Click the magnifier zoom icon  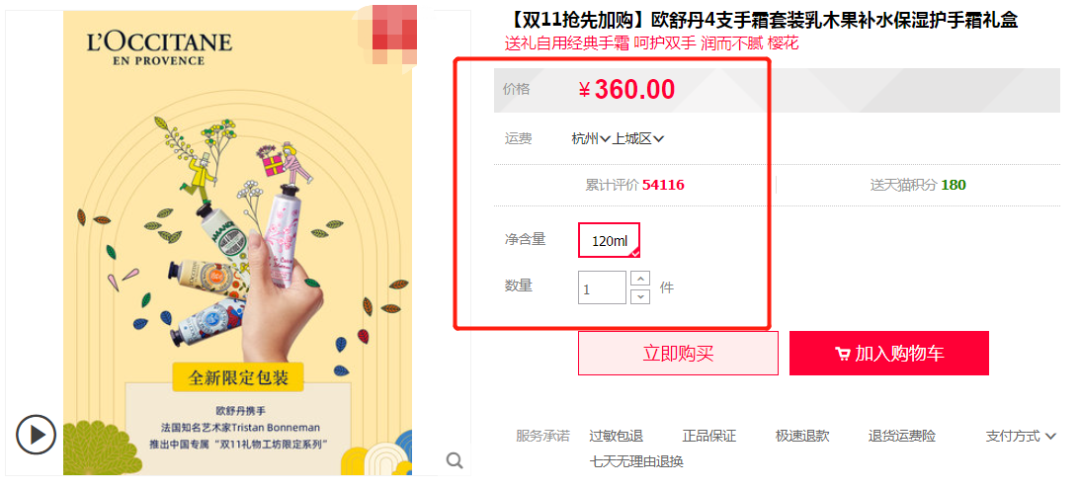click(454, 460)
